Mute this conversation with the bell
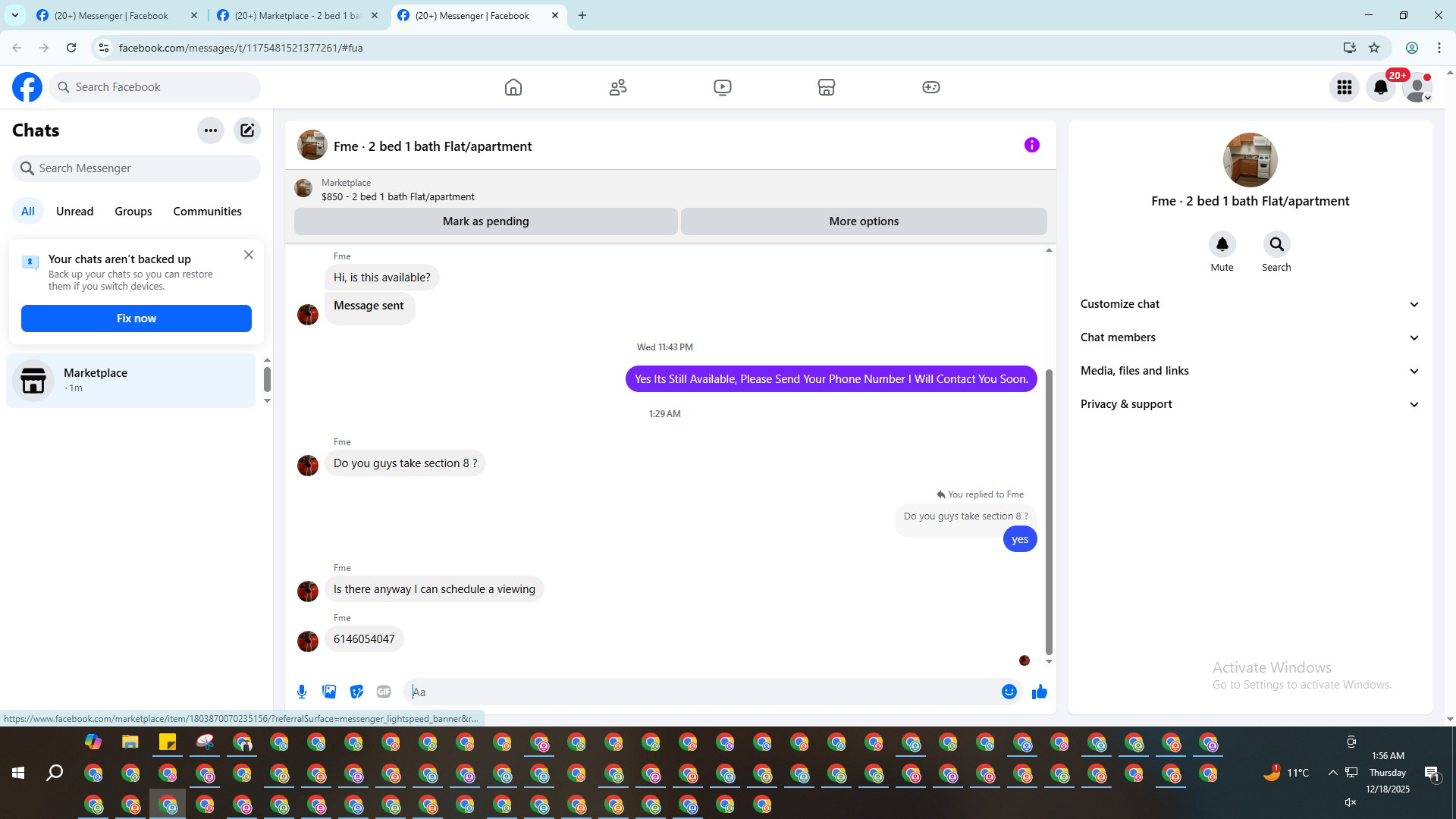Viewport: 1456px width, 819px height. click(1222, 244)
